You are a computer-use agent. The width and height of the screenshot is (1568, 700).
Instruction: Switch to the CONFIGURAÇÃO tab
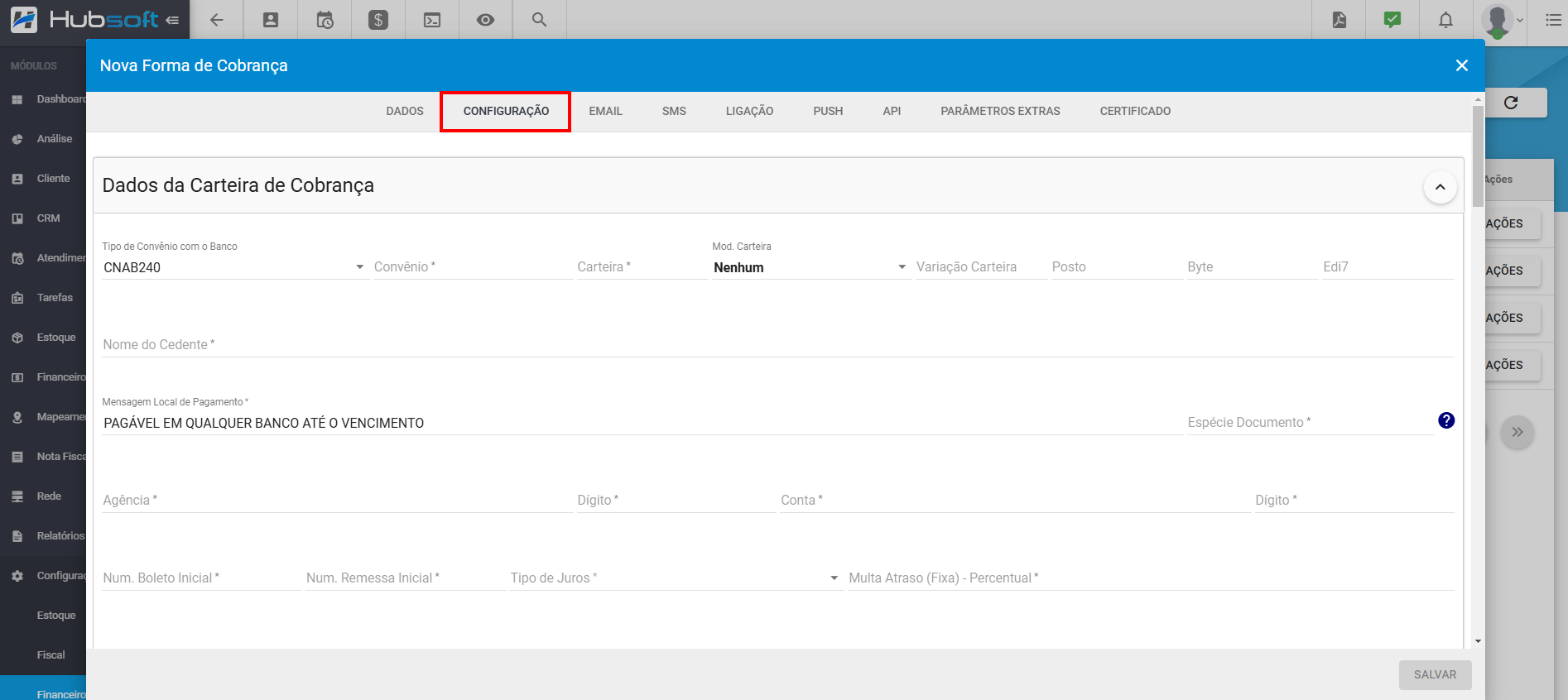506,111
